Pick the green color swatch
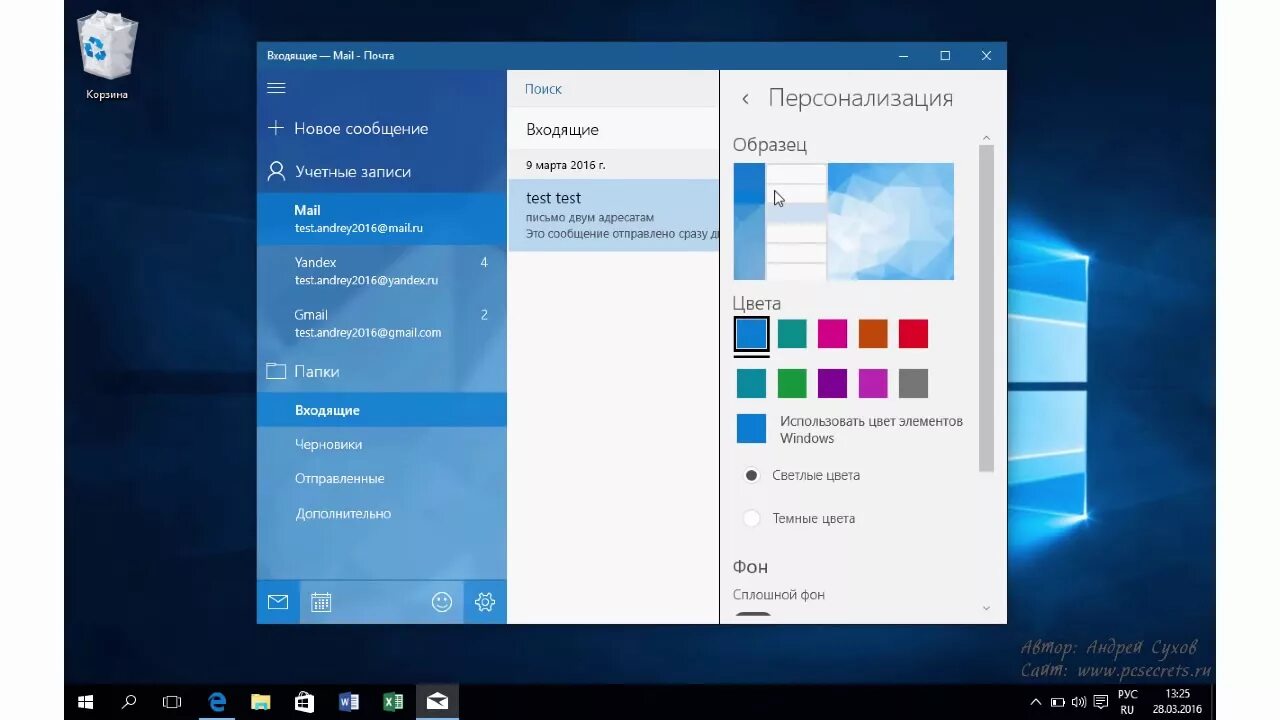Viewport: 1280px width, 720px height. pyautogui.click(x=792, y=383)
